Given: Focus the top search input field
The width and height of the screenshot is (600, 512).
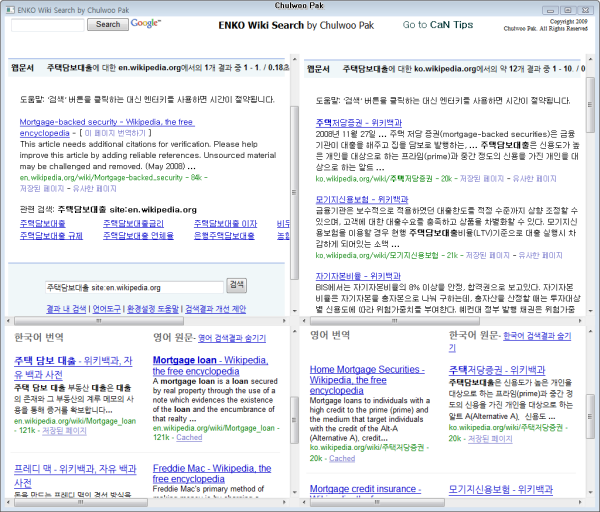Looking at the screenshot, I should (x=48, y=25).
